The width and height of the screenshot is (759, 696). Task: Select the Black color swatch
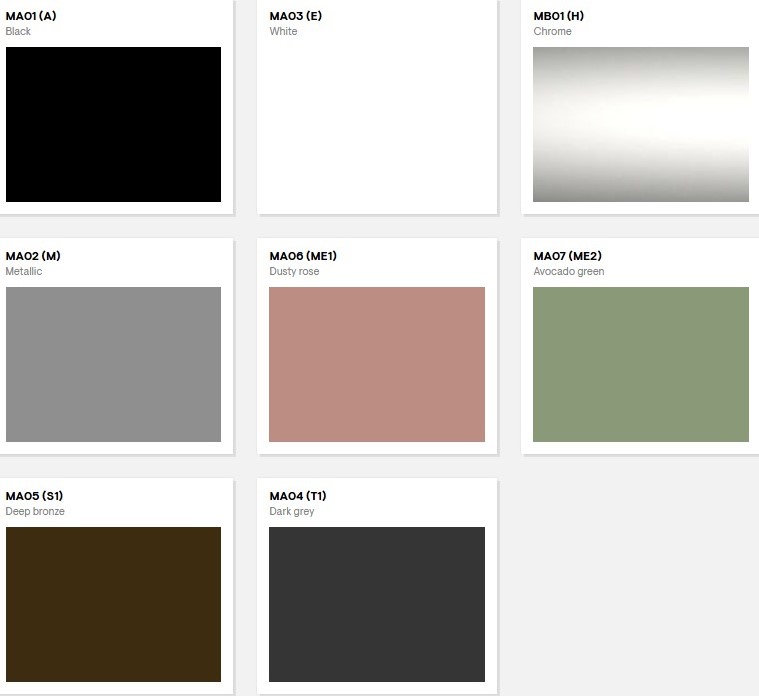point(113,124)
